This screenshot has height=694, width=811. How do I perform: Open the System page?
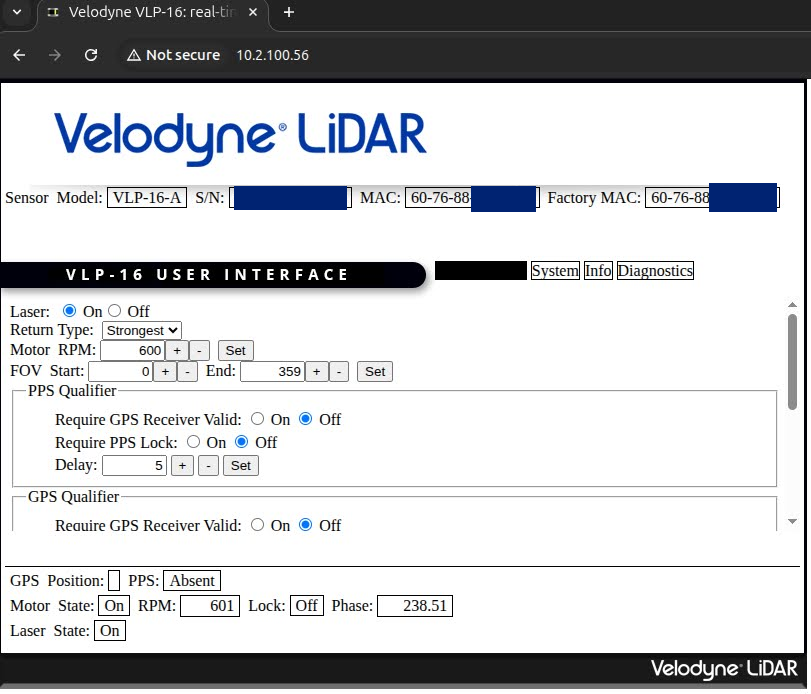(x=555, y=270)
